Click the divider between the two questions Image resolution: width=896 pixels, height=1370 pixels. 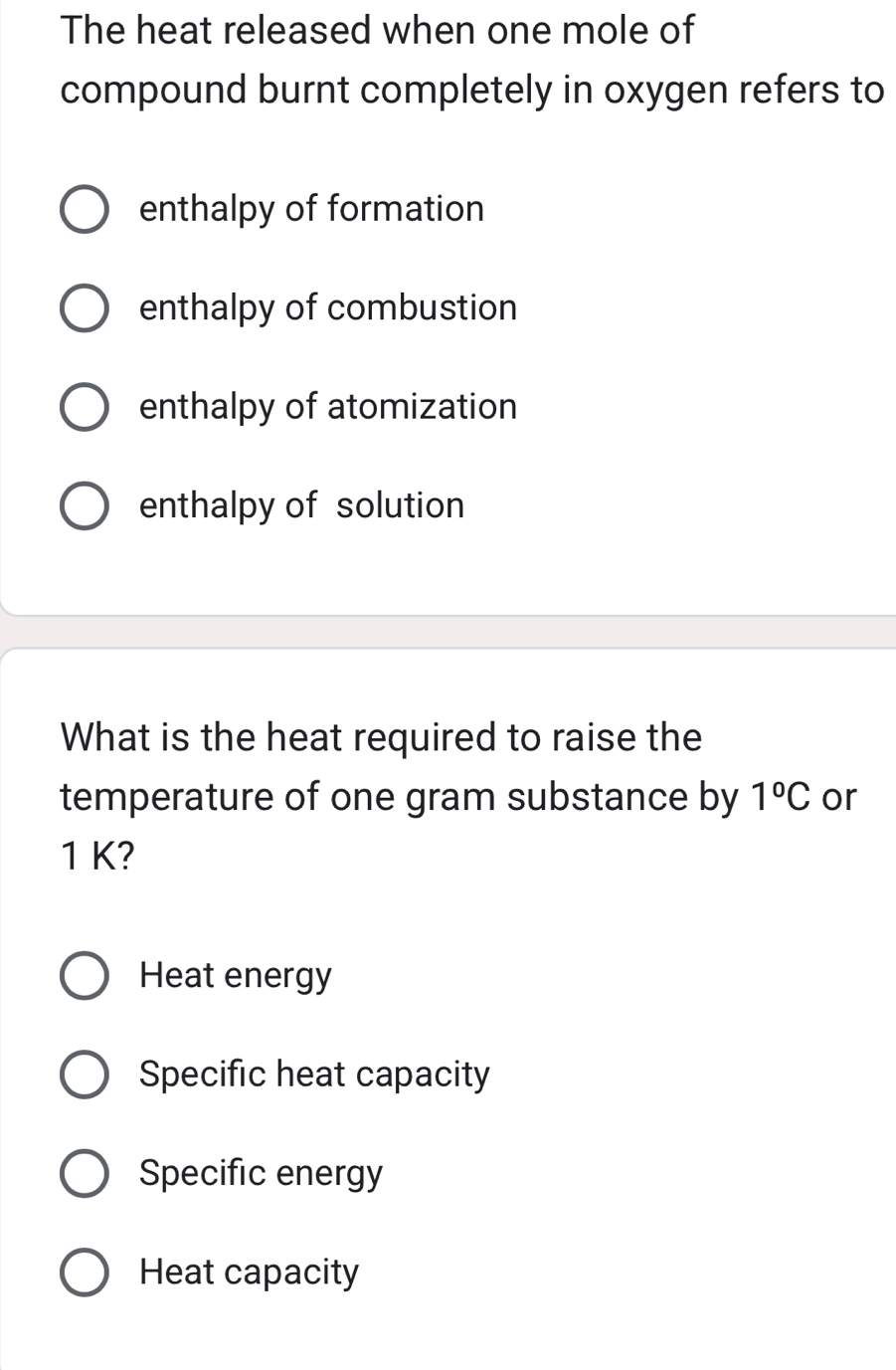coord(448,627)
